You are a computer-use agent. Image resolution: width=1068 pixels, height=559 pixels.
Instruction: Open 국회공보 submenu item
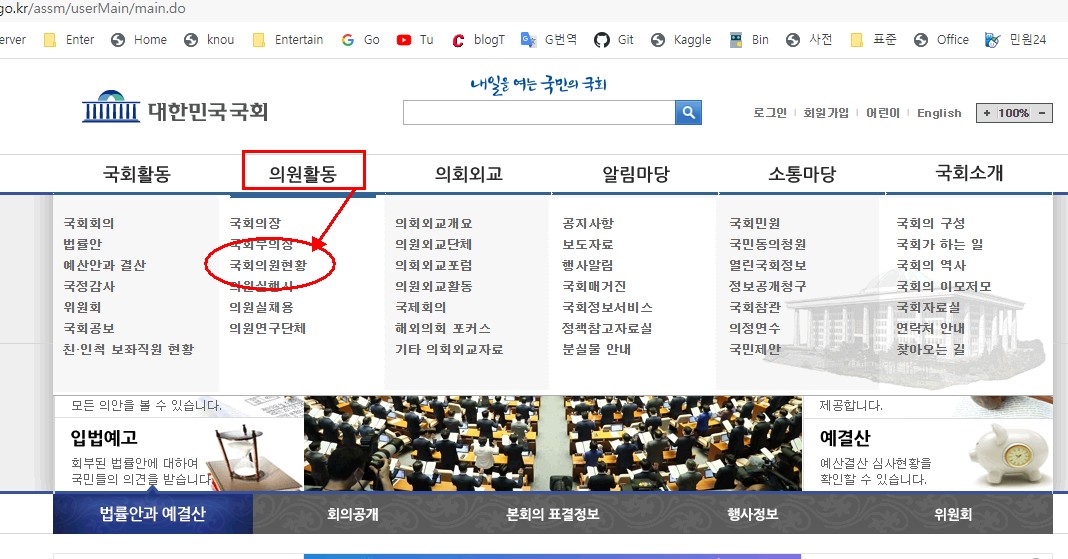(89, 328)
